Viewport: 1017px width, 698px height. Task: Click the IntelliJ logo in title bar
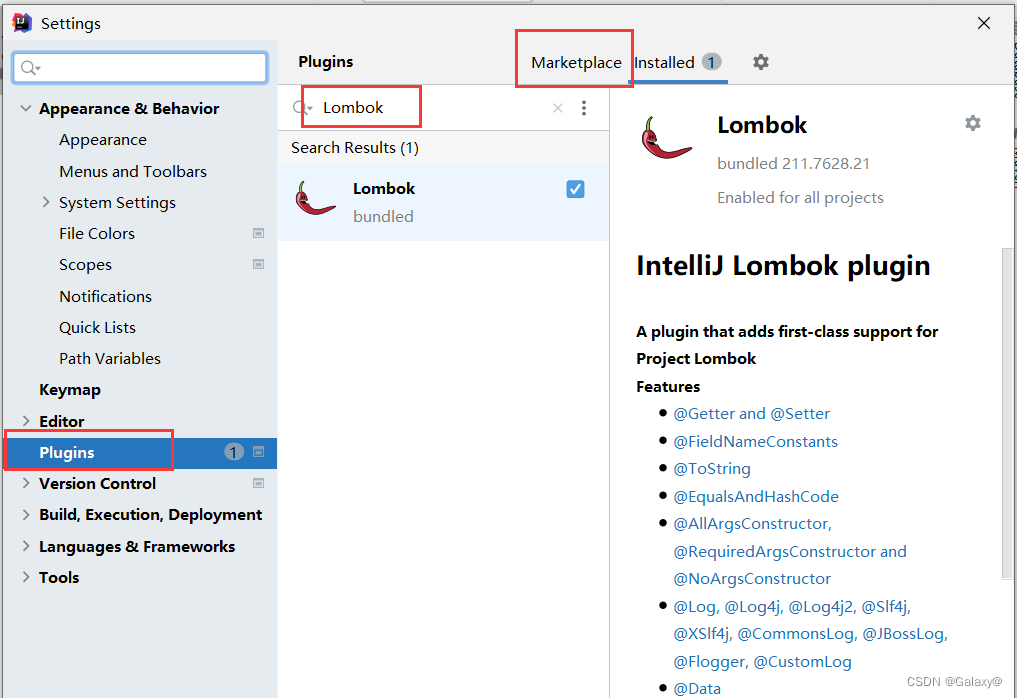click(x=22, y=23)
